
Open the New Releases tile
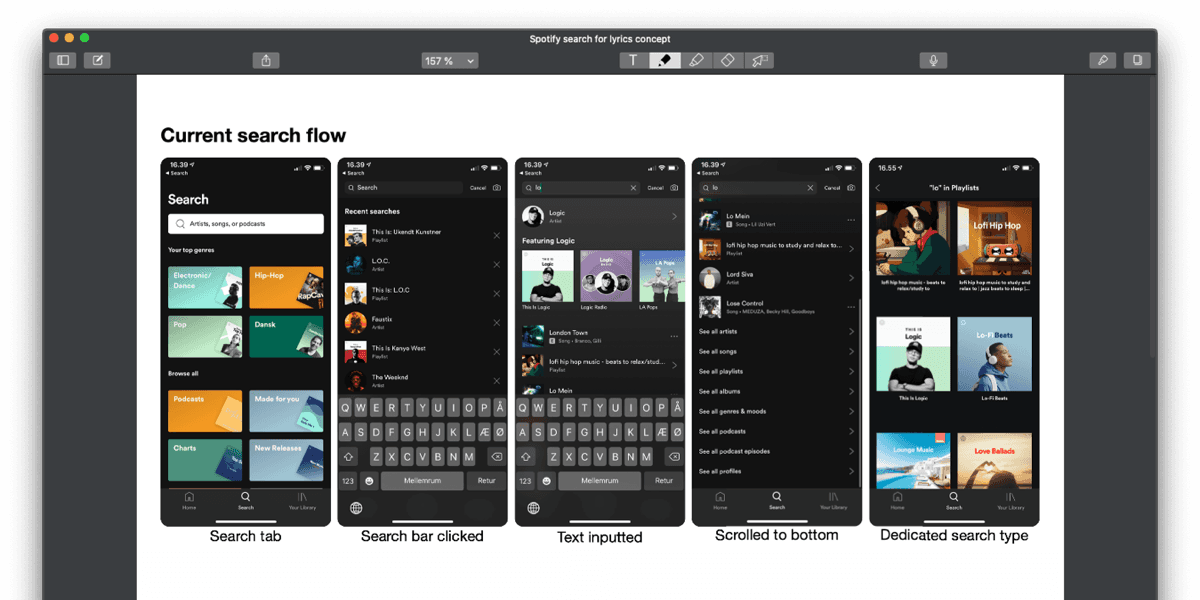(286, 460)
